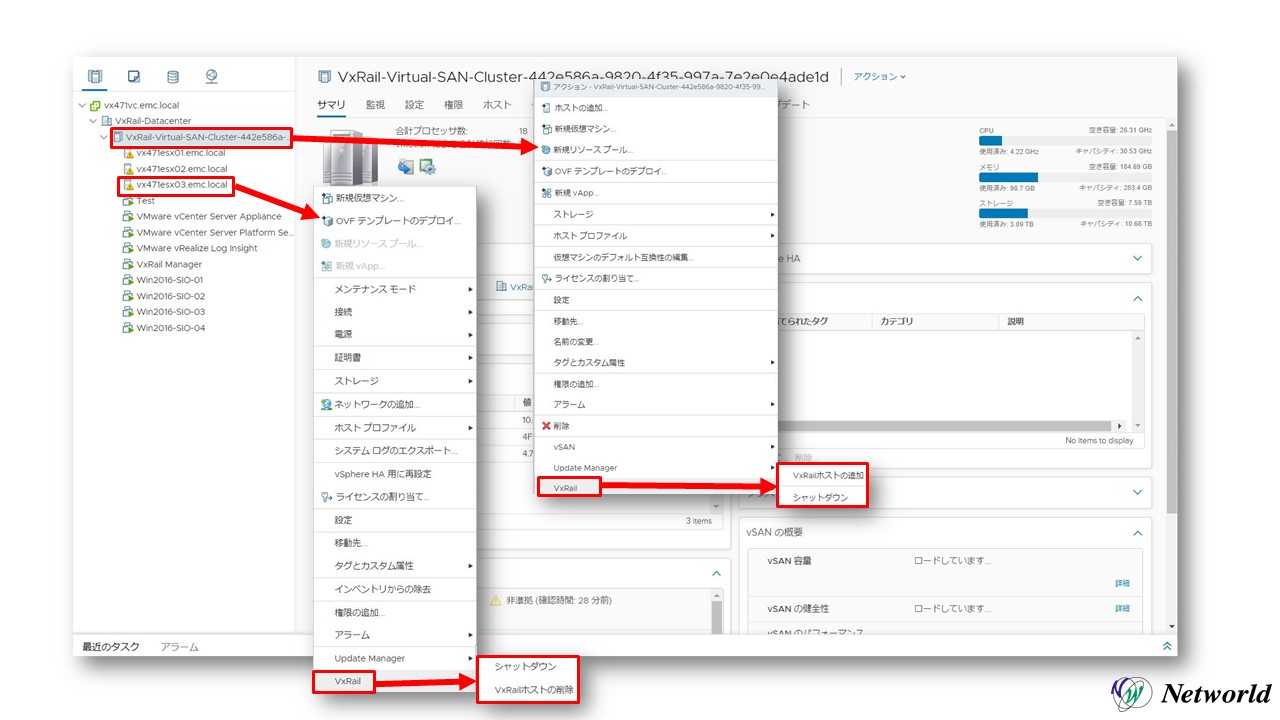Collapse the vx471vc.emc.local tree node

(82, 105)
